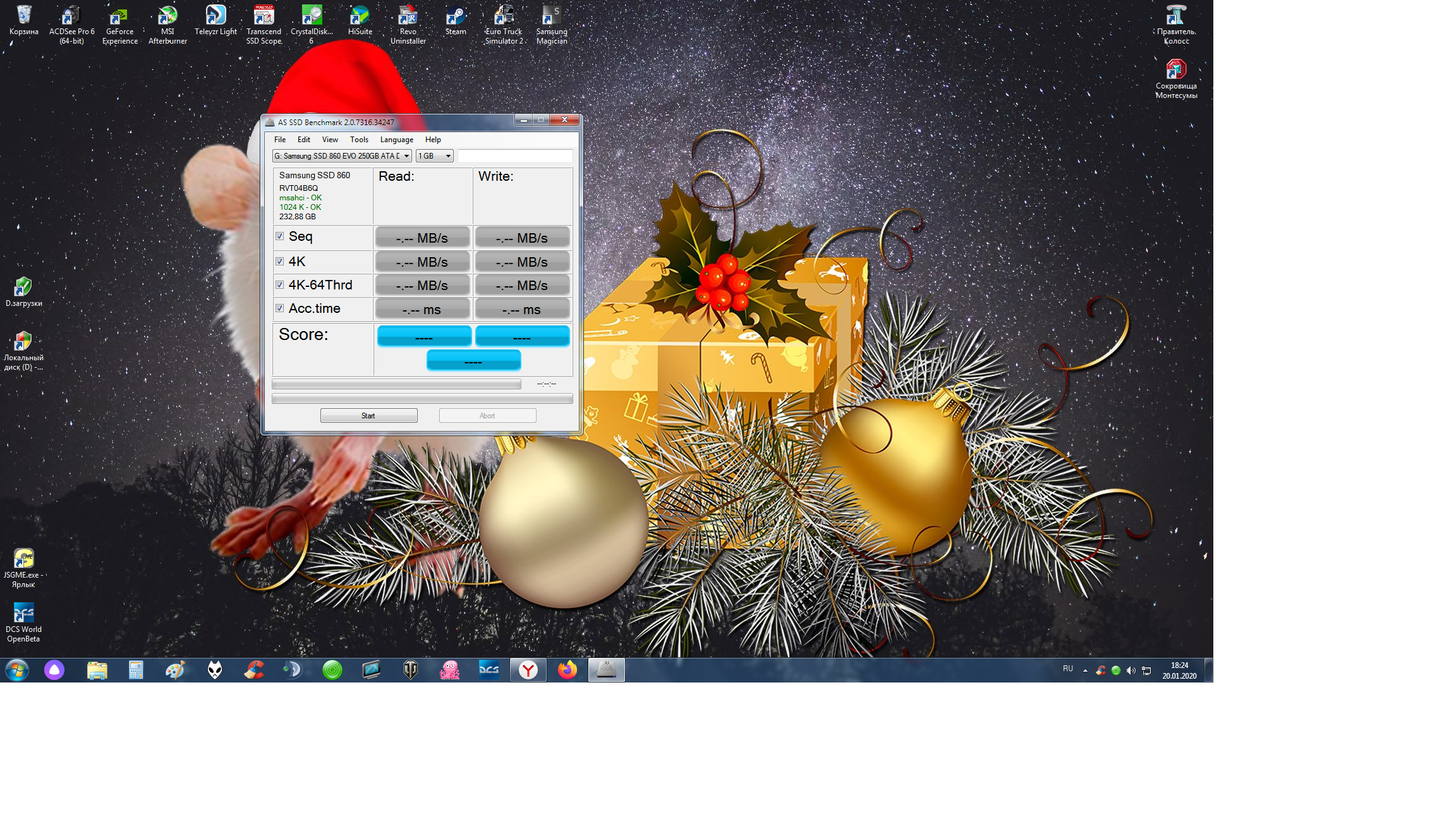Click the volume speaker tray icon
This screenshot has width=1456, height=819.
point(1131,670)
